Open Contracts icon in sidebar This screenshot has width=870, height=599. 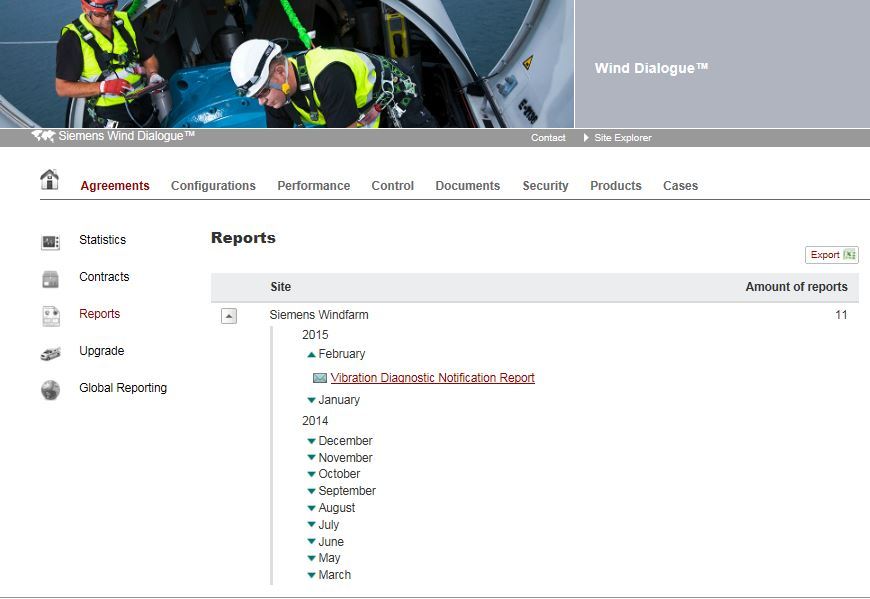(x=50, y=279)
